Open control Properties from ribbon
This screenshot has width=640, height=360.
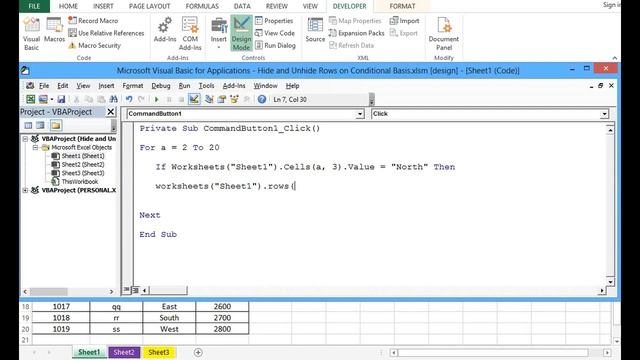pyautogui.click(x=274, y=20)
